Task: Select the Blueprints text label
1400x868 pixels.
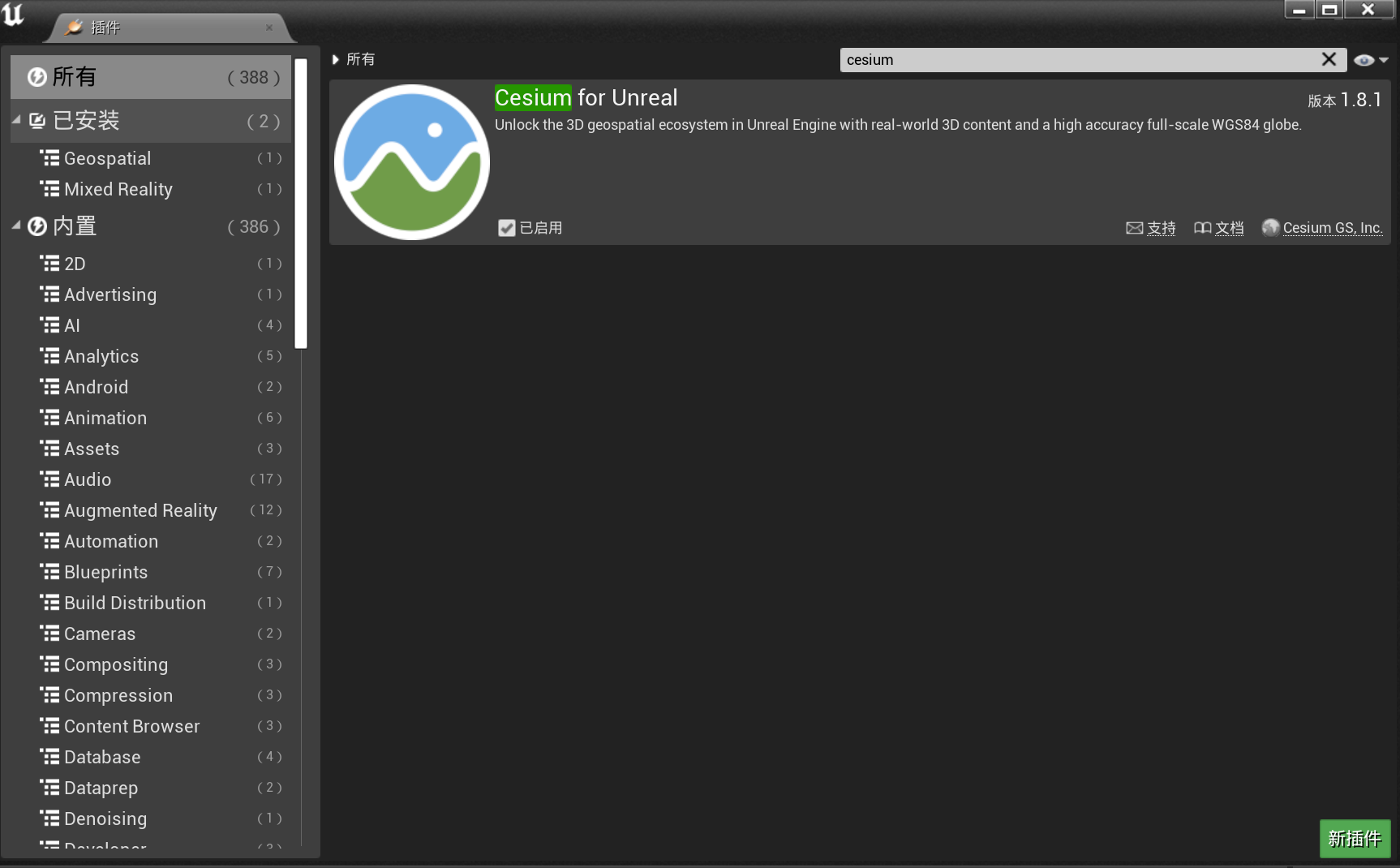Action: coord(106,572)
